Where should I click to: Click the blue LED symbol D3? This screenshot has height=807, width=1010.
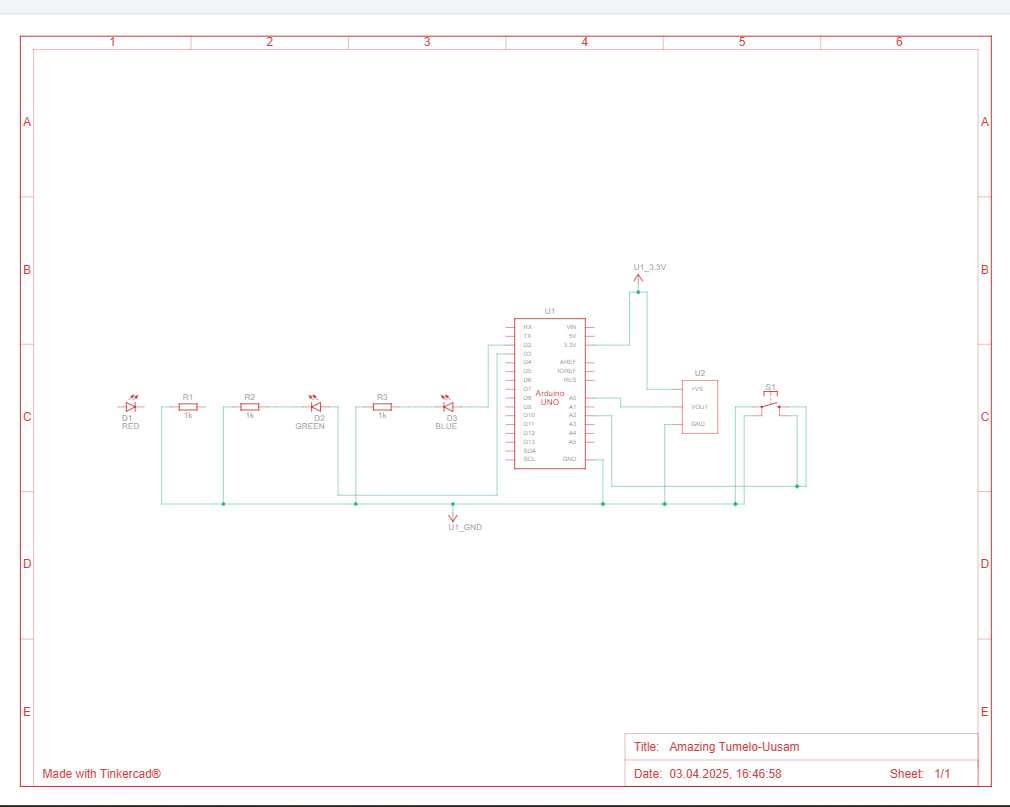click(448, 407)
